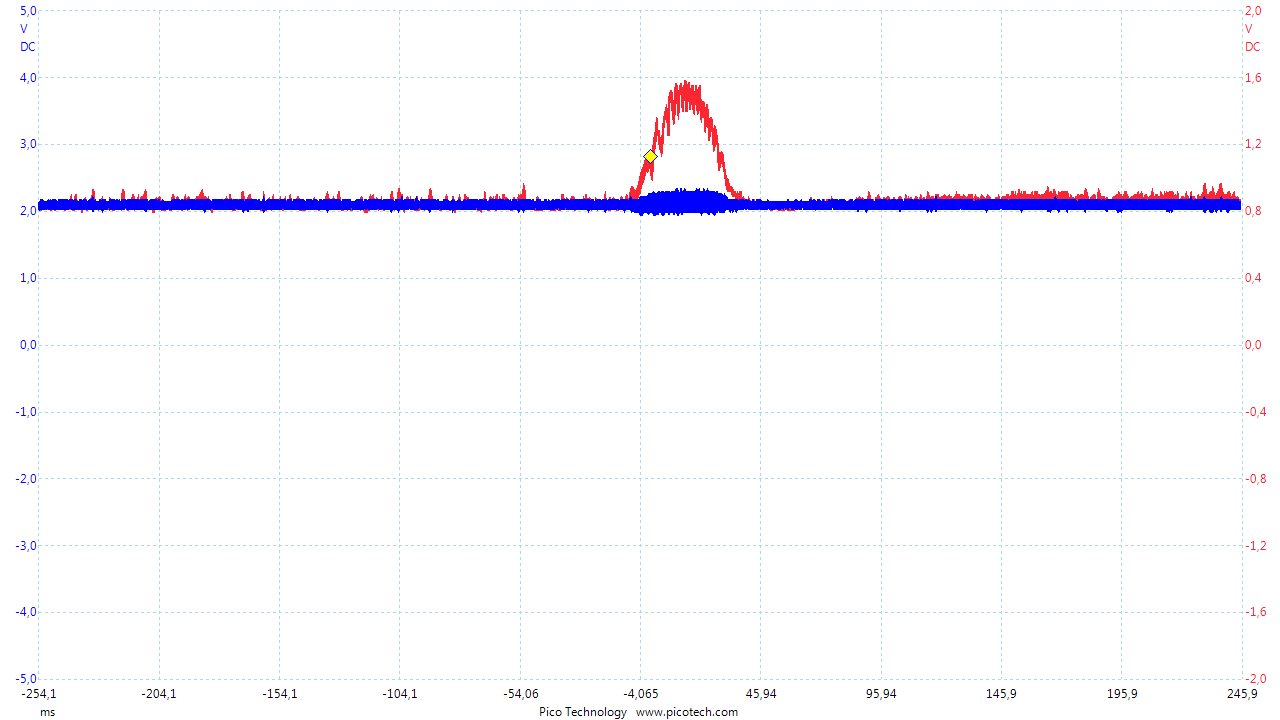Click the blue axis -1,0 label
1280x720 pixels.
[26, 412]
